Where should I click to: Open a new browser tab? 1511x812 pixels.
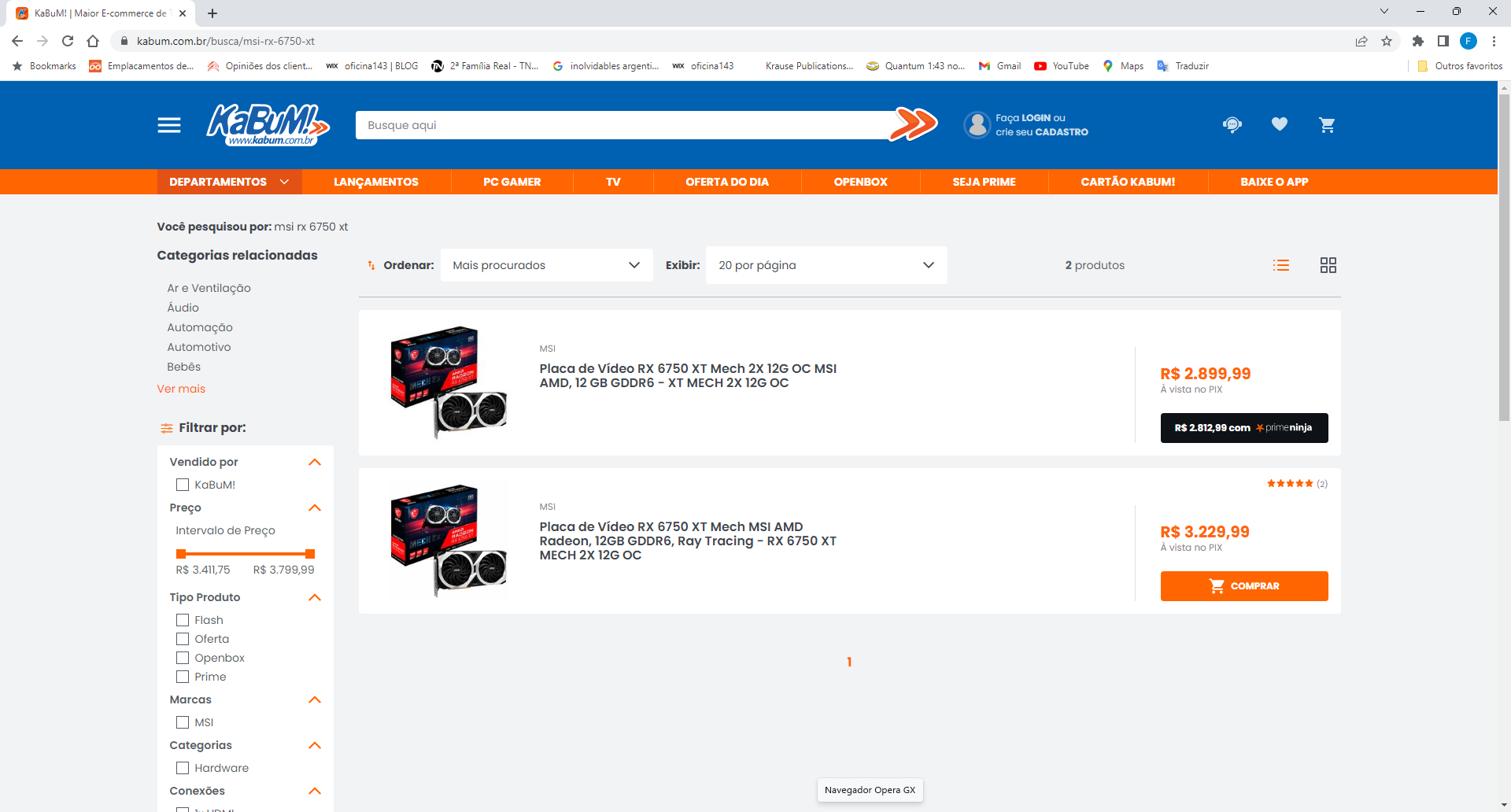(x=212, y=13)
